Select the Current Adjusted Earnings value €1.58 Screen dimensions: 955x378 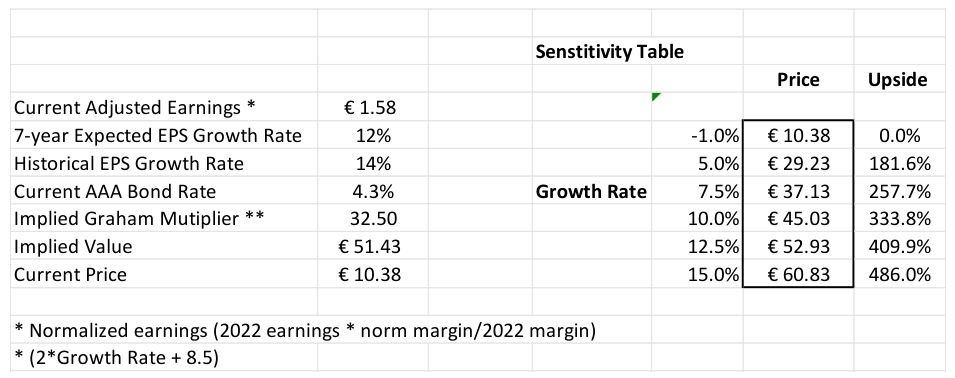coord(373,108)
